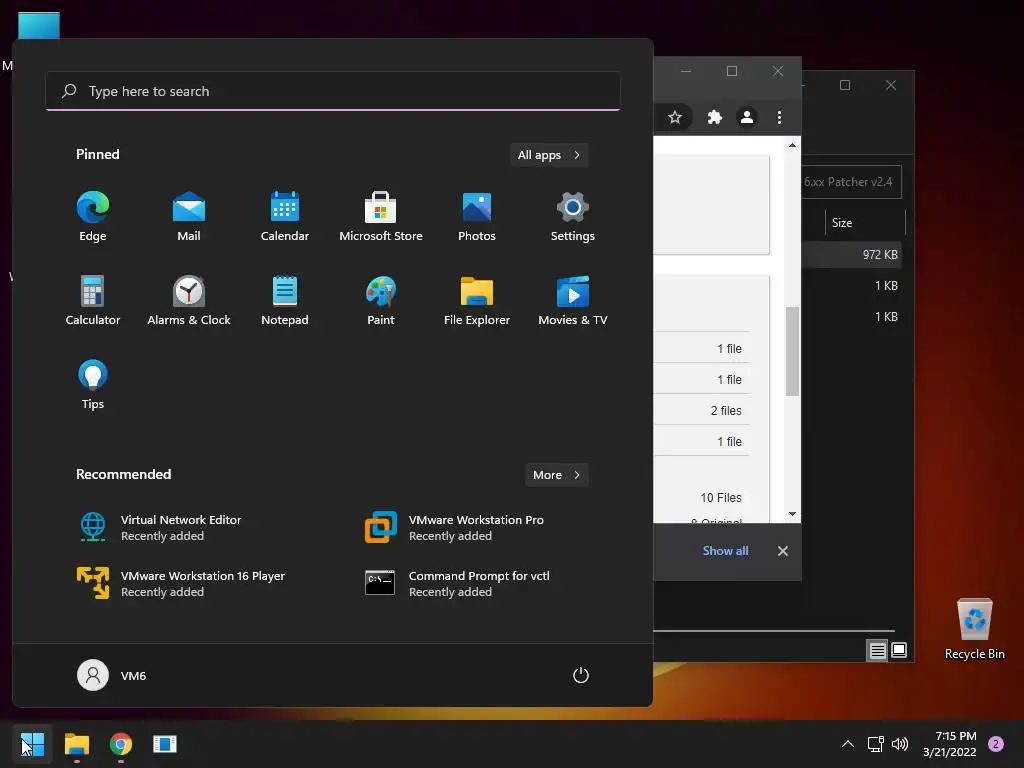
Task: Show hidden tray icons chevron
Action: coord(848,744)
